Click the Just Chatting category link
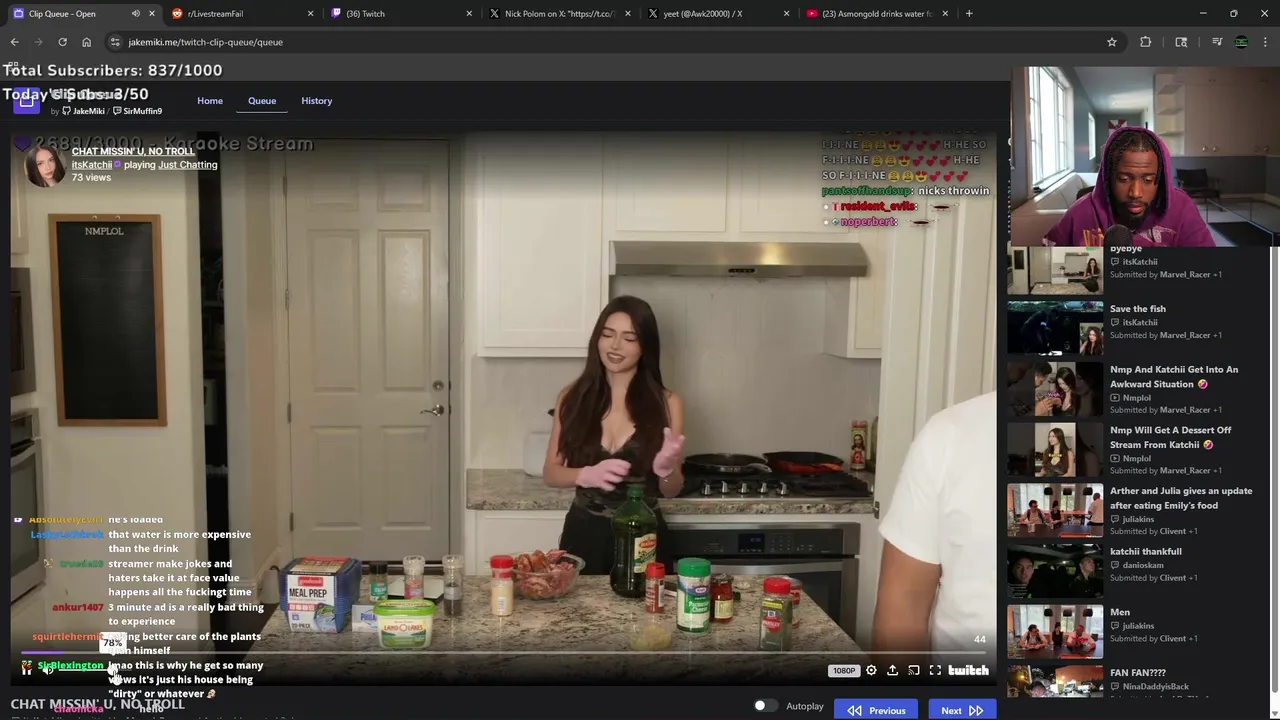 click(187, 165)
